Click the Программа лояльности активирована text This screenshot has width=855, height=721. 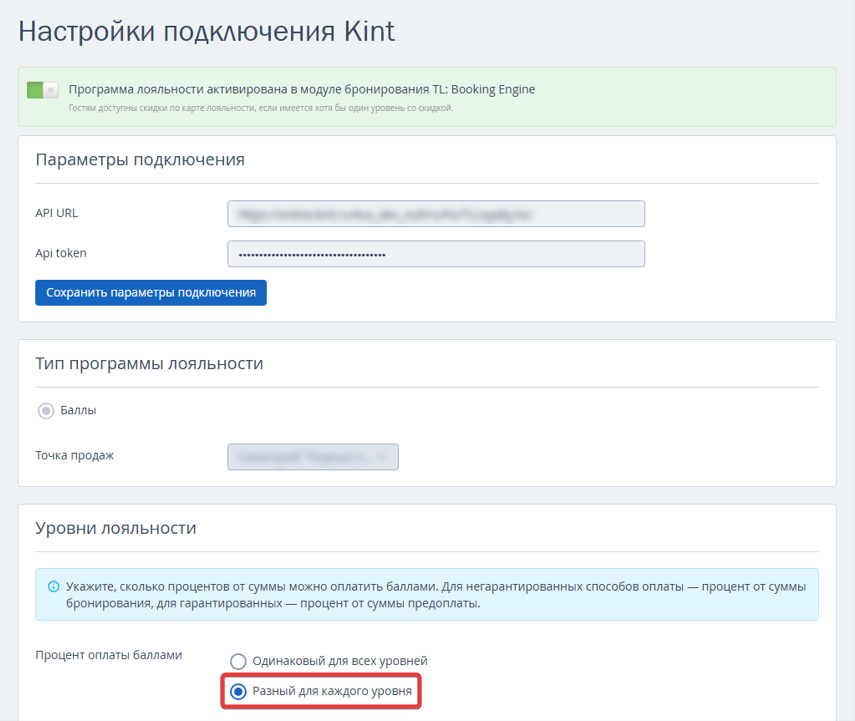[x=302, y=89]
